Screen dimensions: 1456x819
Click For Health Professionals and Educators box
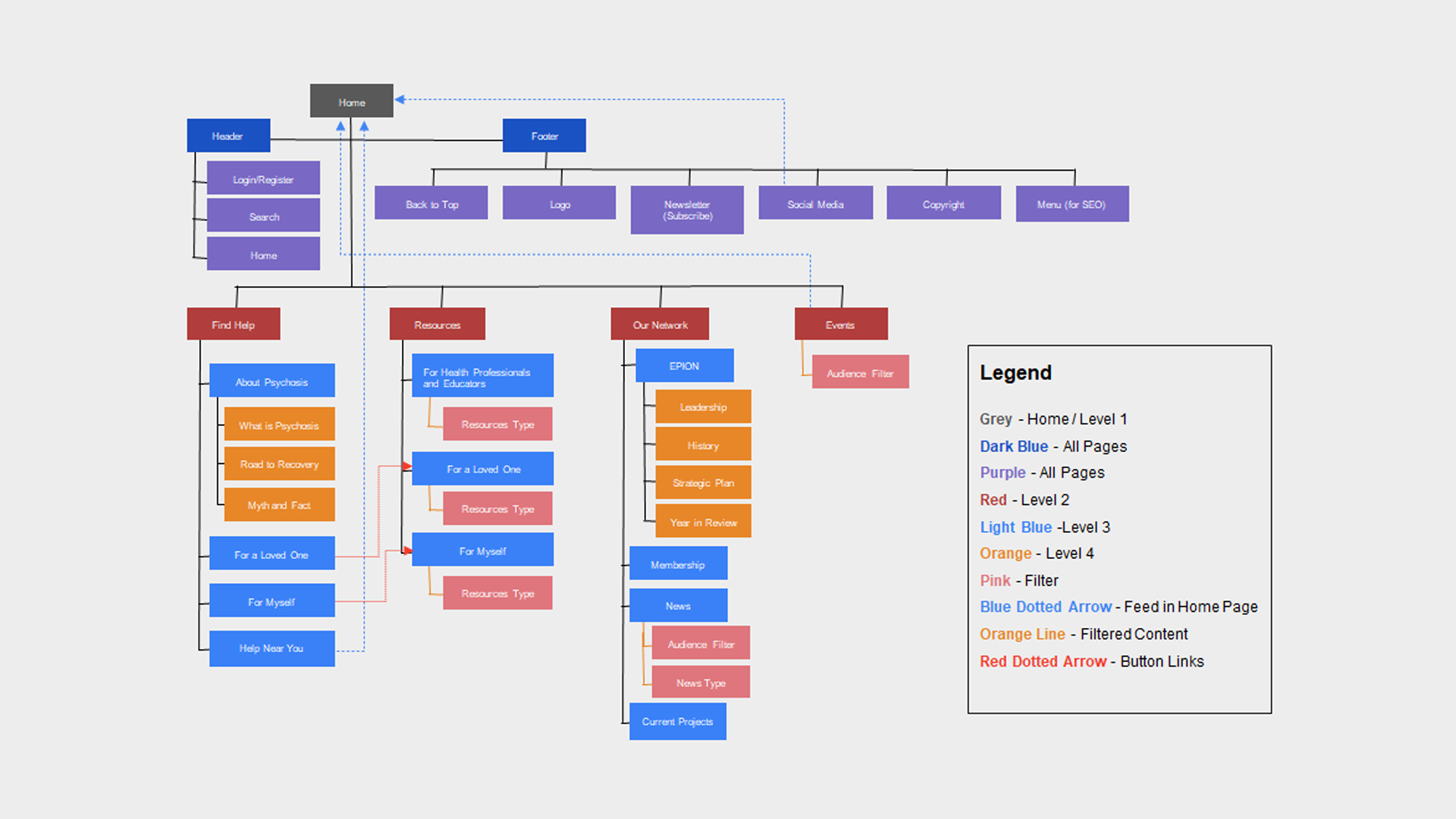click(x=482, y=375)
